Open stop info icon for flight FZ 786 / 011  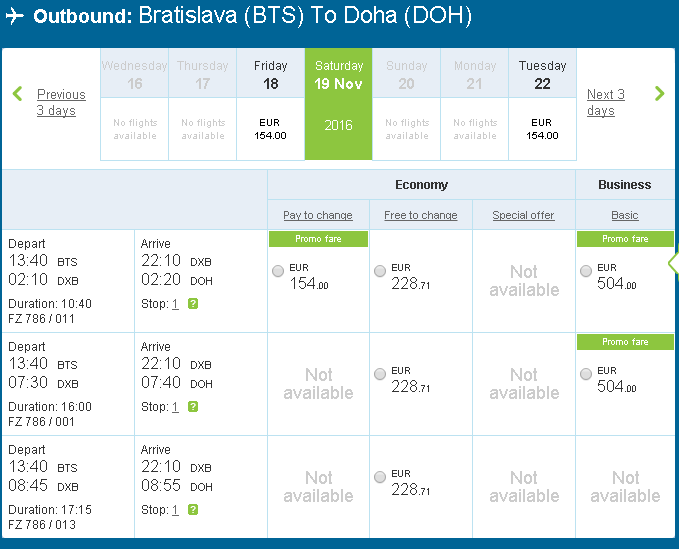pyautogui.click(x=193, y=304)
